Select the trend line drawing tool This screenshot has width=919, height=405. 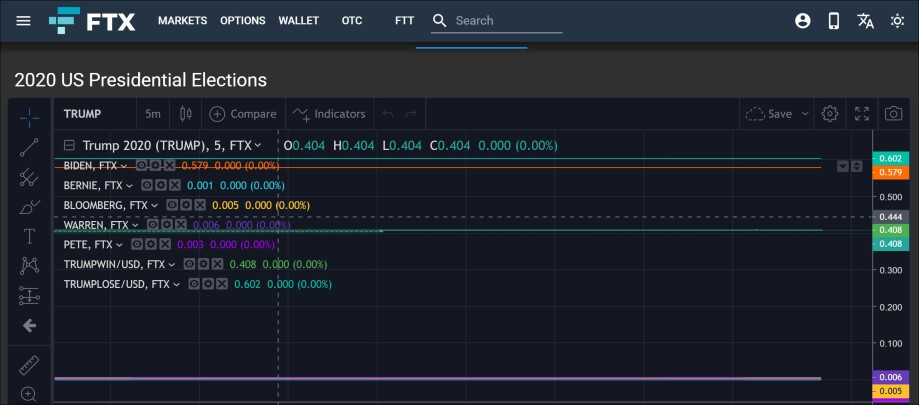point(29,147)
